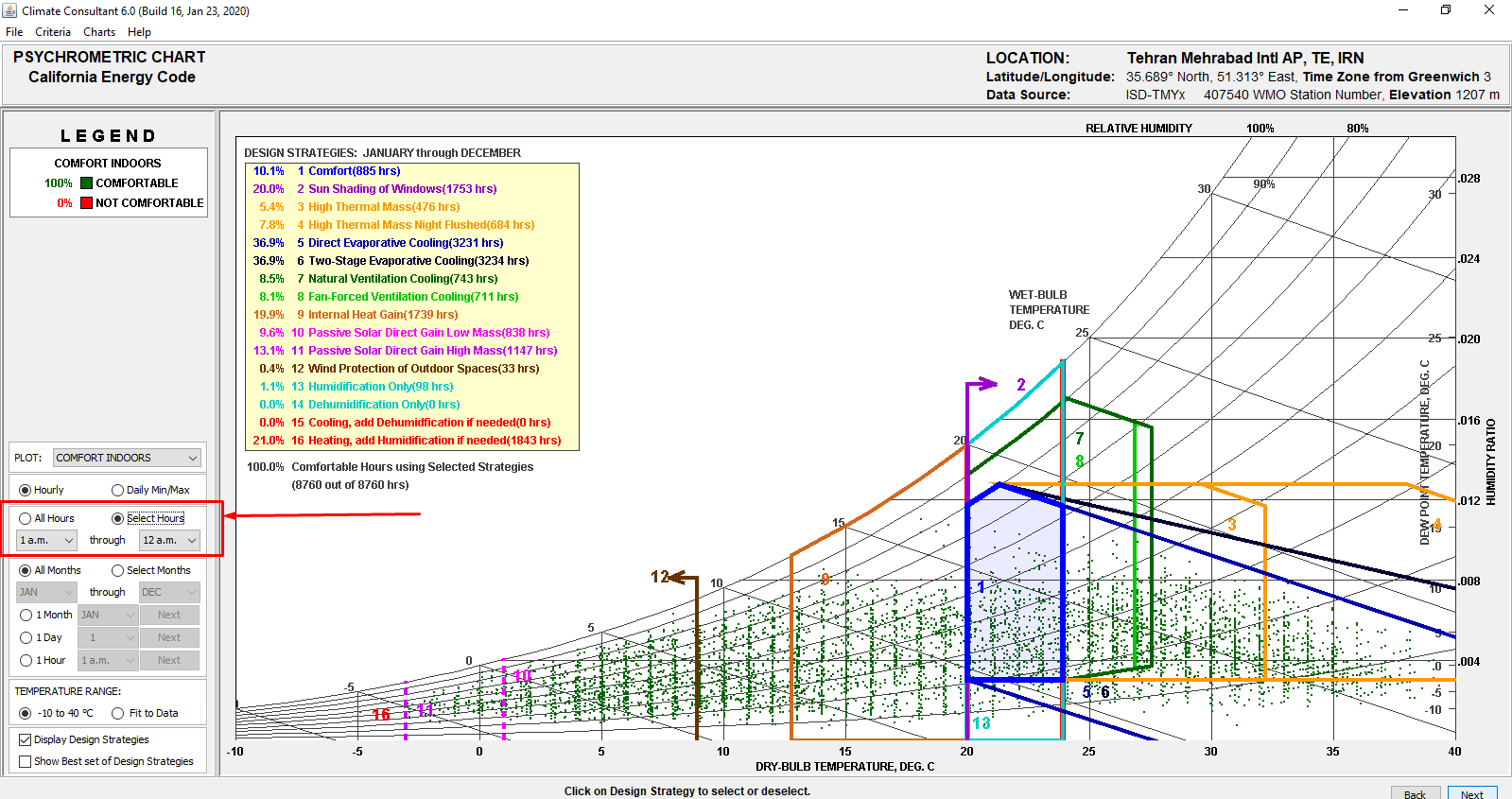Click Next button beside 1 Month
Screen dimensions: 1512x799
click(x=169, y=615)
